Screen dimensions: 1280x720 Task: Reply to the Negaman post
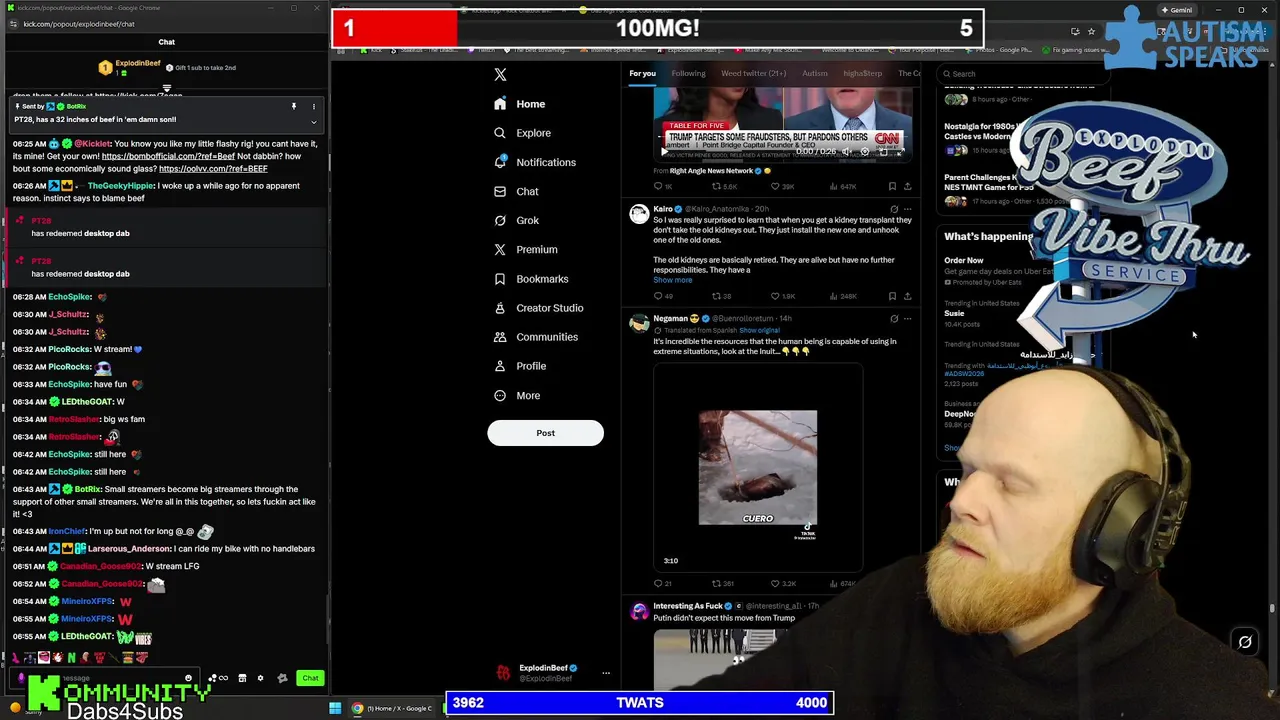658,583
